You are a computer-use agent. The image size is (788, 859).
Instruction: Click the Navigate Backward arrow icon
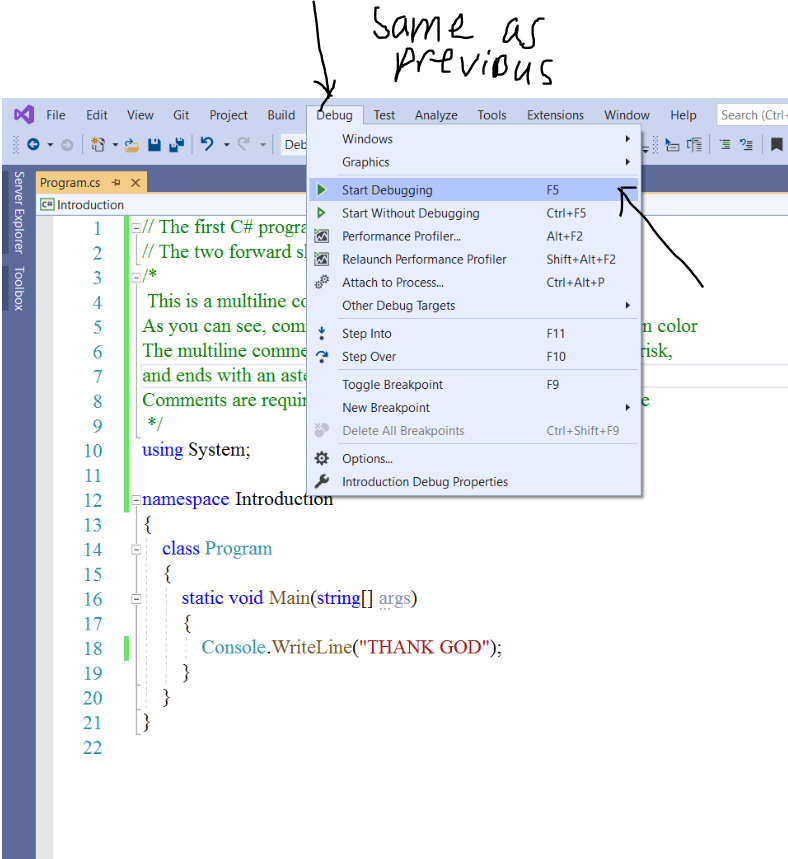[x=33, y=145]
